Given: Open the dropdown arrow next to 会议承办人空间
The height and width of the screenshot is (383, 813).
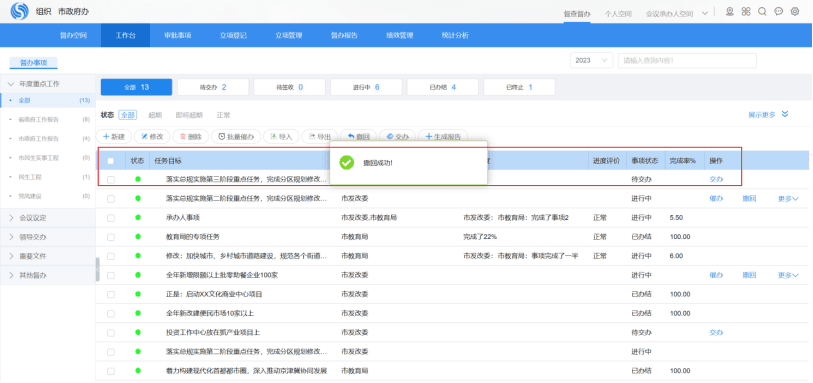Looking at the screenshot, I should tap(705, 13).
